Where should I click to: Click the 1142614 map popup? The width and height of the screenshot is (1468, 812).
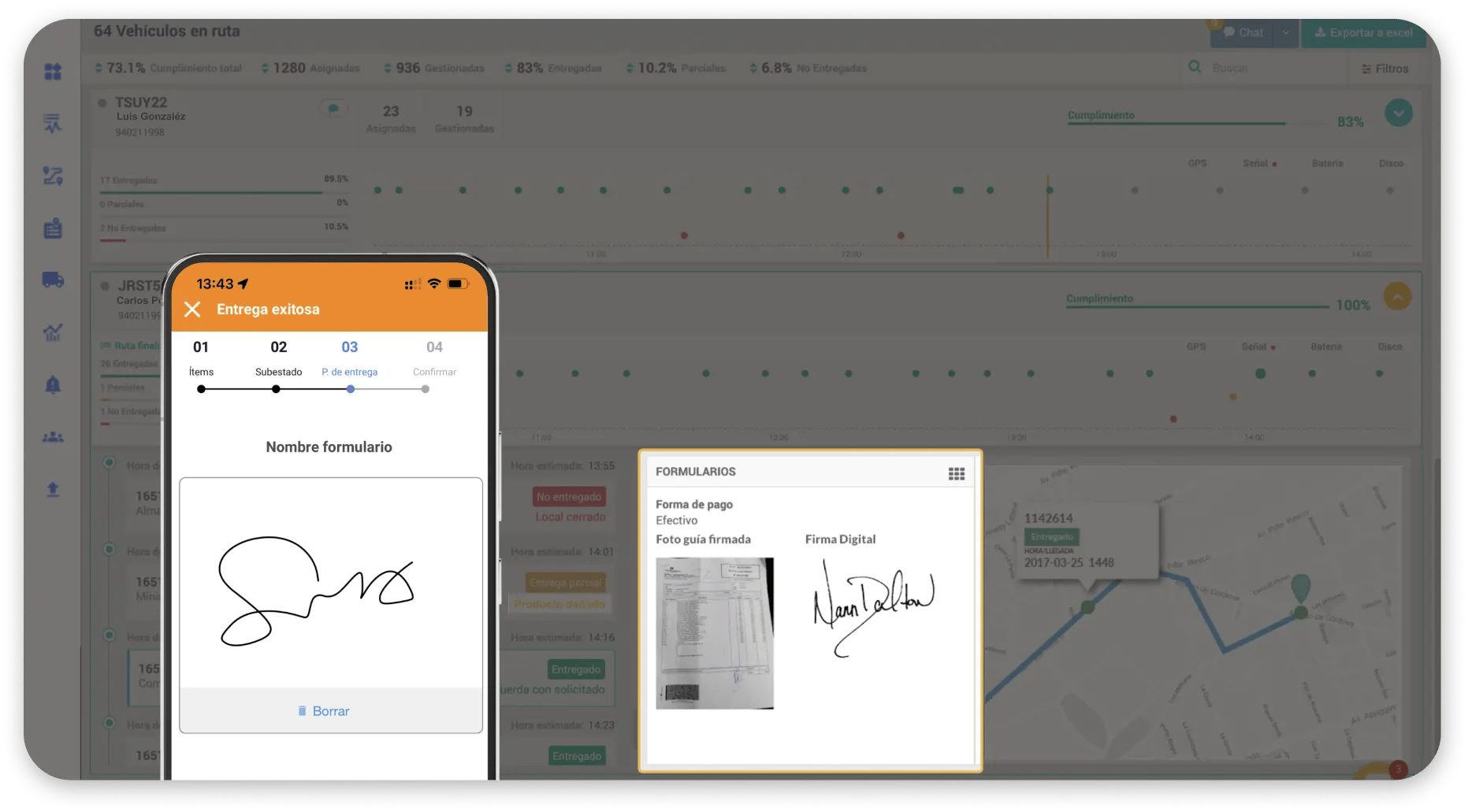[1087, 541]
